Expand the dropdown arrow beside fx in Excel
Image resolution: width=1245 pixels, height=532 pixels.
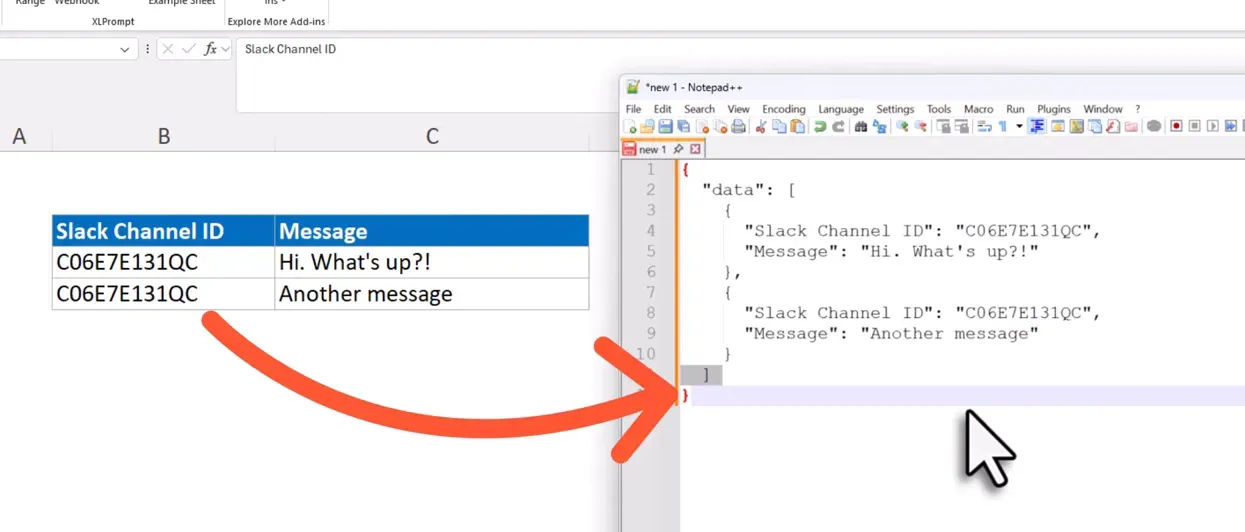[x=225, y=49]
